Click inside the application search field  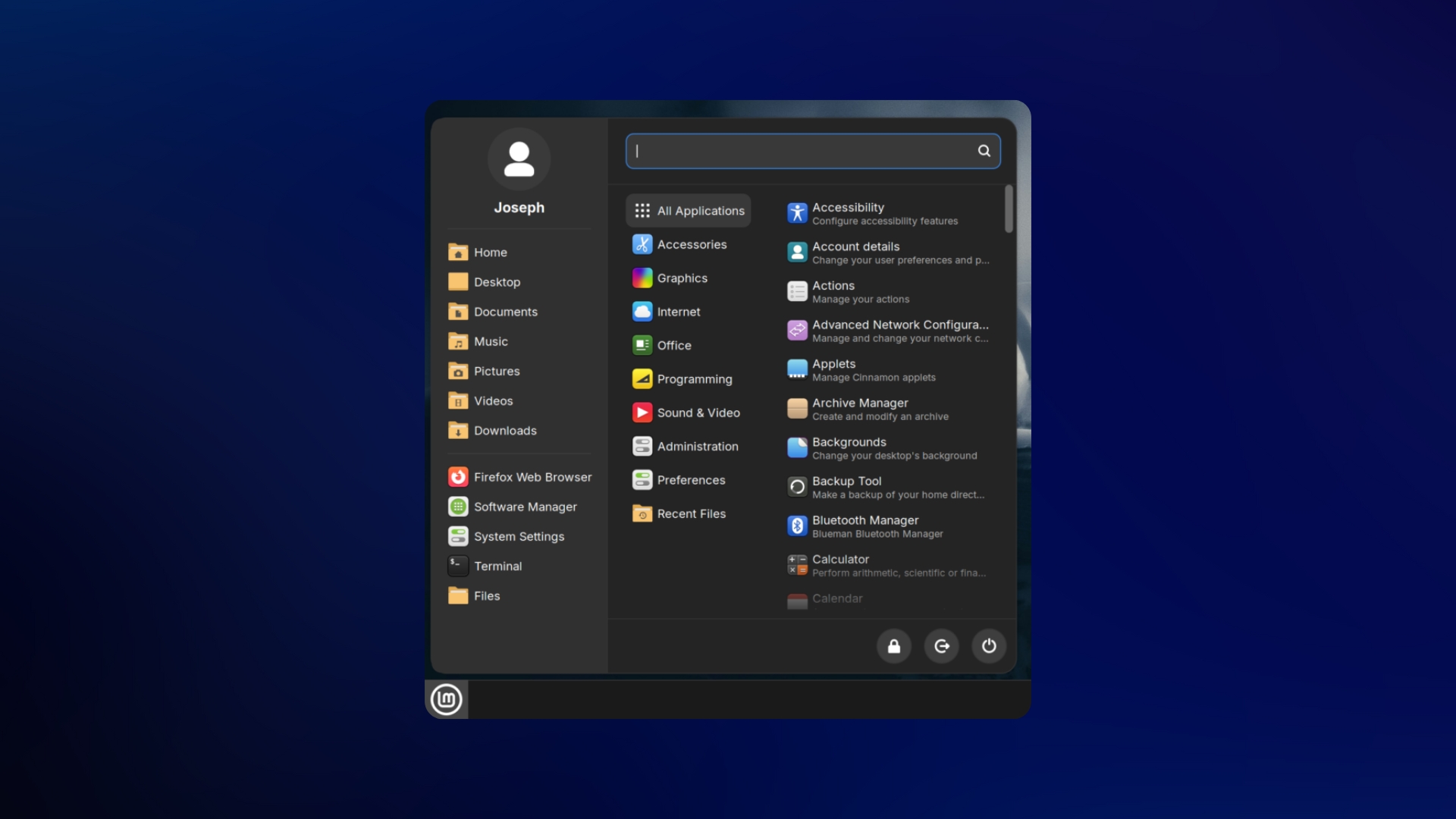[x=812, y=151]
